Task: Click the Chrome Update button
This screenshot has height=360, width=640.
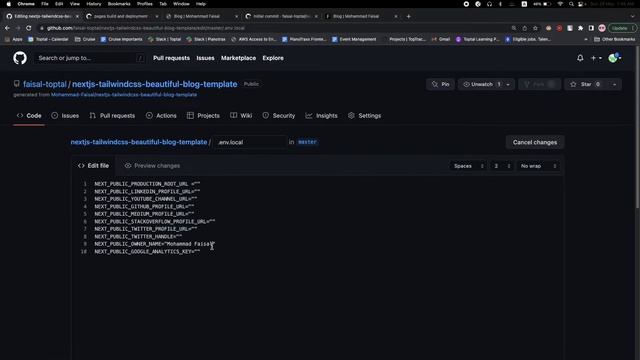Action: tap(622, 28)
